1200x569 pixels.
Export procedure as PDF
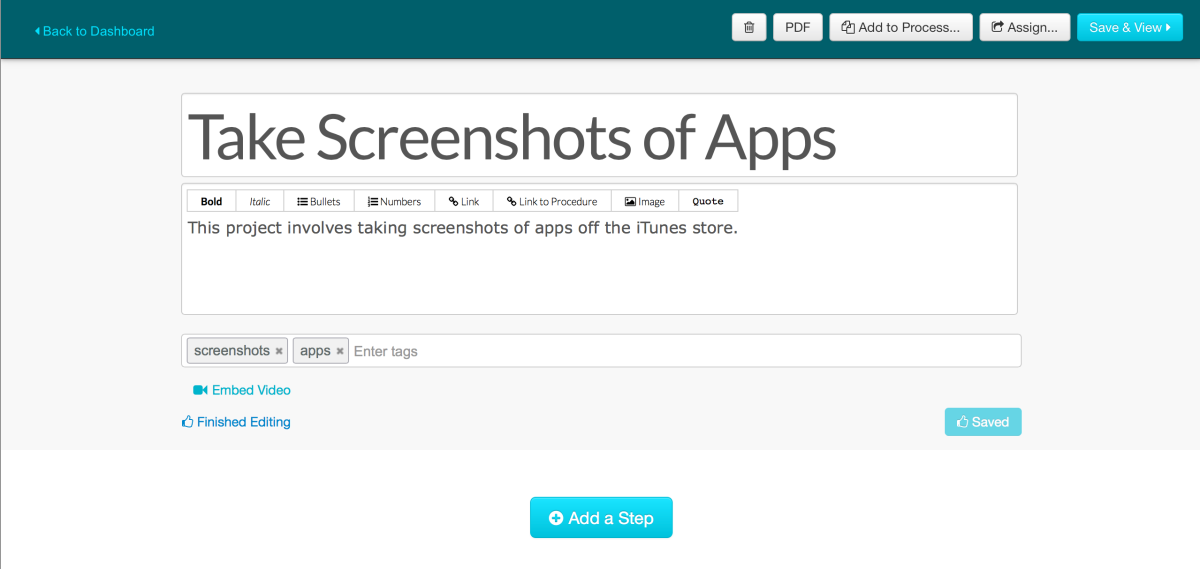(798, 27)
